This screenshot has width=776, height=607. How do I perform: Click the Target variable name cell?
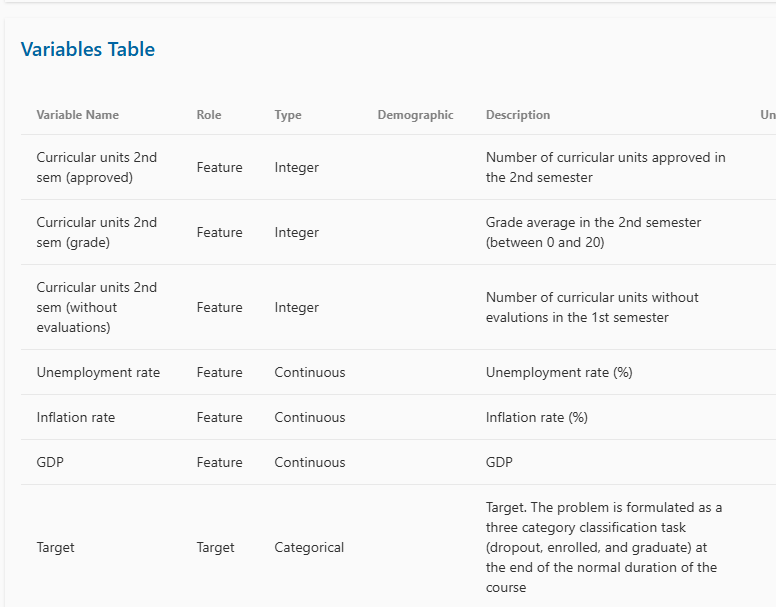click(x=56, y=547)
